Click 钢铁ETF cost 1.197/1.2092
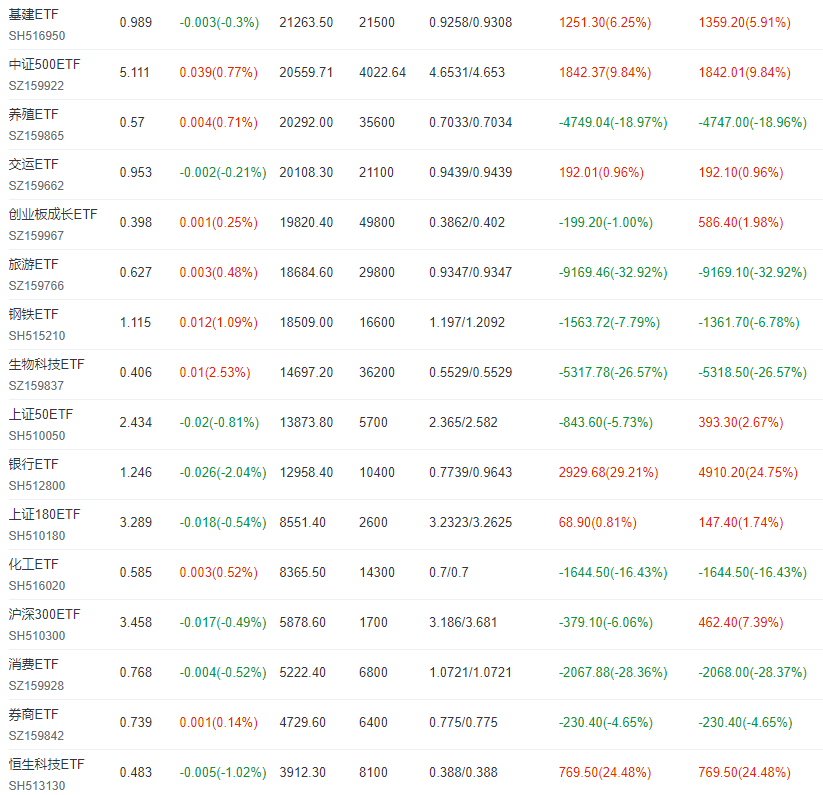Viewport: 823px width, 795px height. (467, 322)
